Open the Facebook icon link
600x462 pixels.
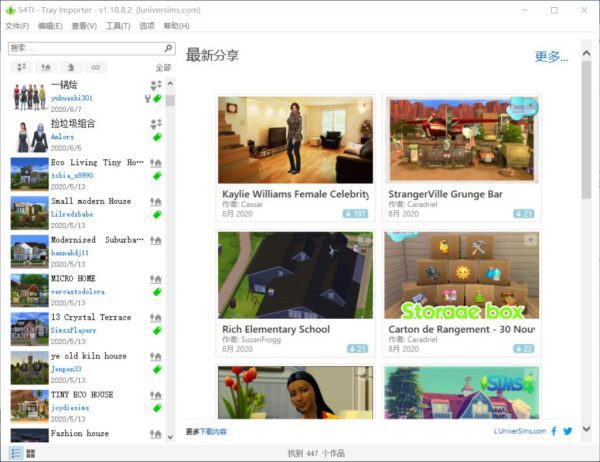click(554, 431)
